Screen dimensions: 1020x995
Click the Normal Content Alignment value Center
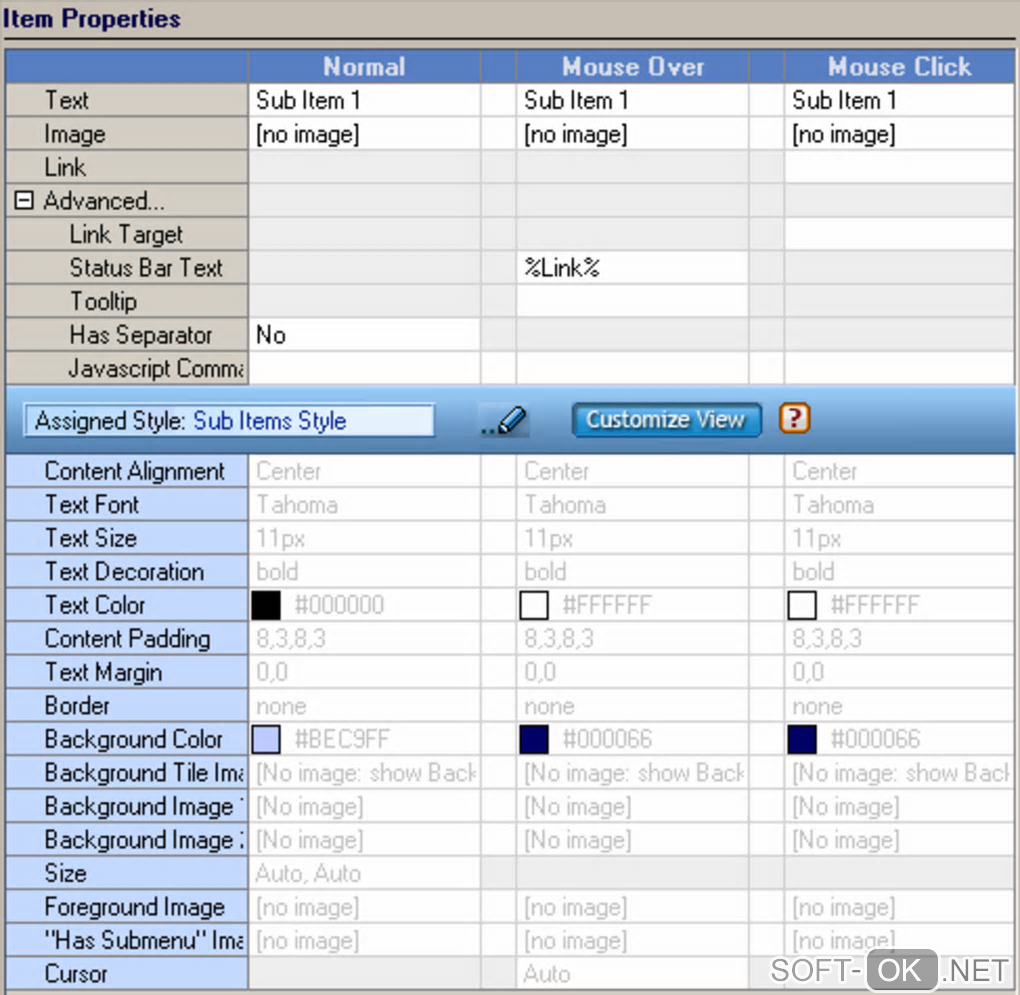(x=364, y=471)
